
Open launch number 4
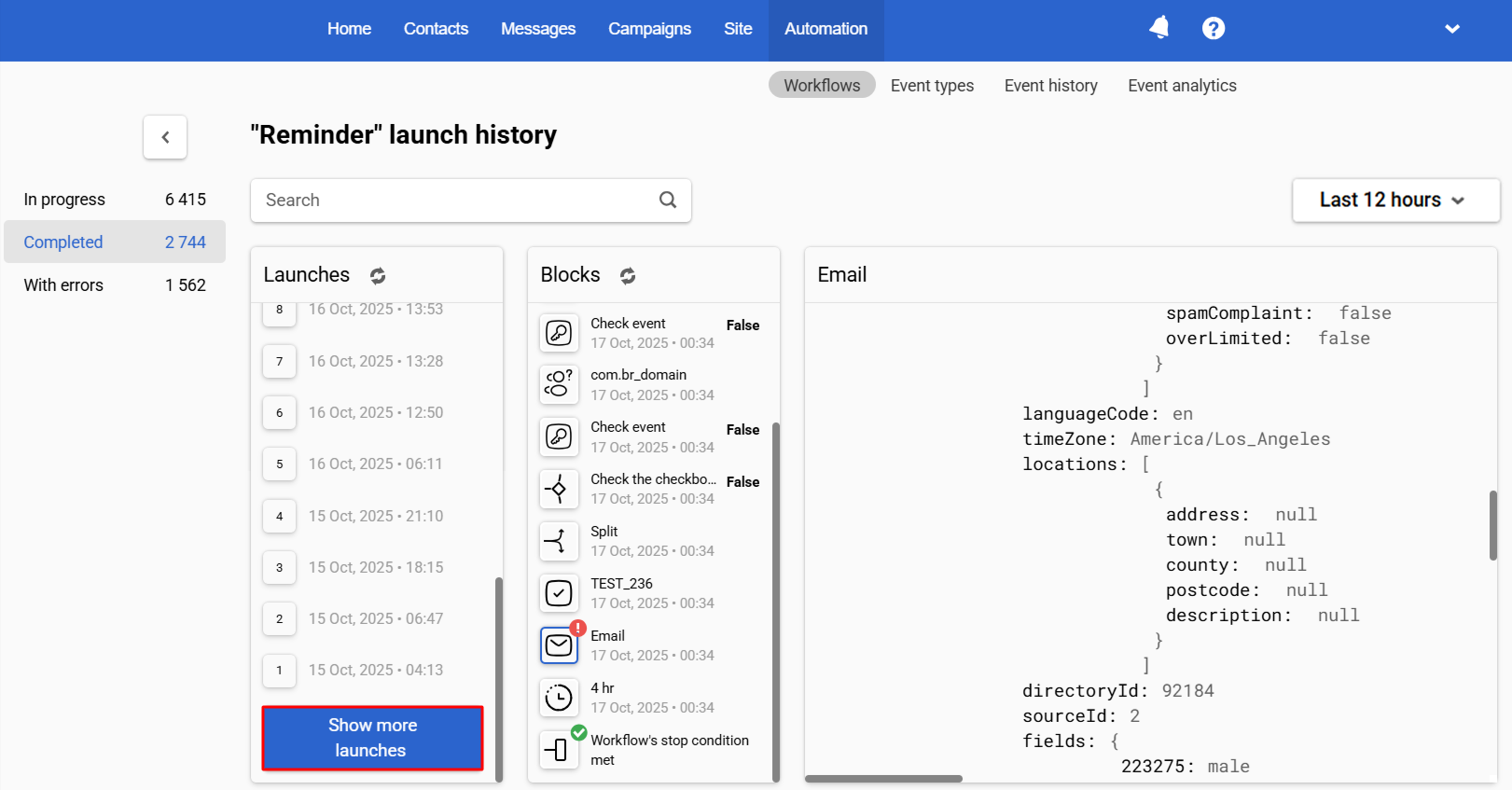click(279, 516)
